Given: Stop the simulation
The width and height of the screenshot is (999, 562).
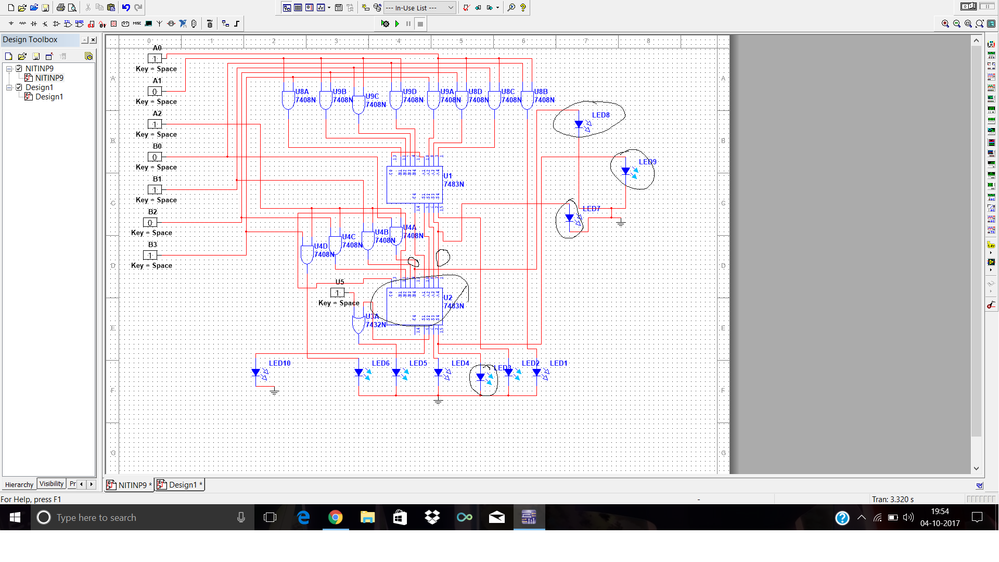Looking at the screenshot, I should 420,24.
